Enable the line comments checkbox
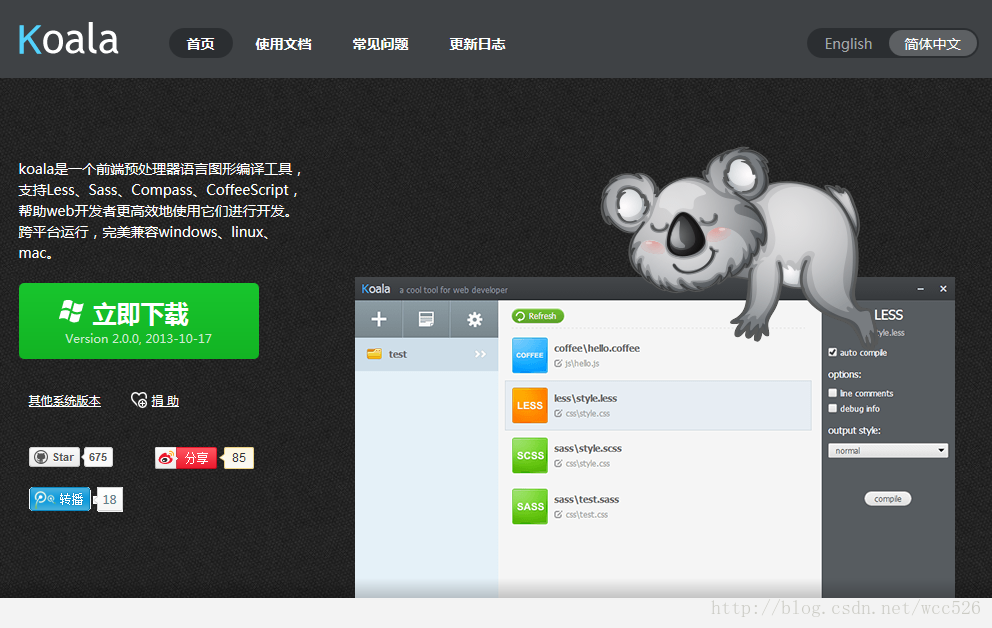The height and width of the screenshot is (628, 992). pyautogui.click(x=833, y=393)
